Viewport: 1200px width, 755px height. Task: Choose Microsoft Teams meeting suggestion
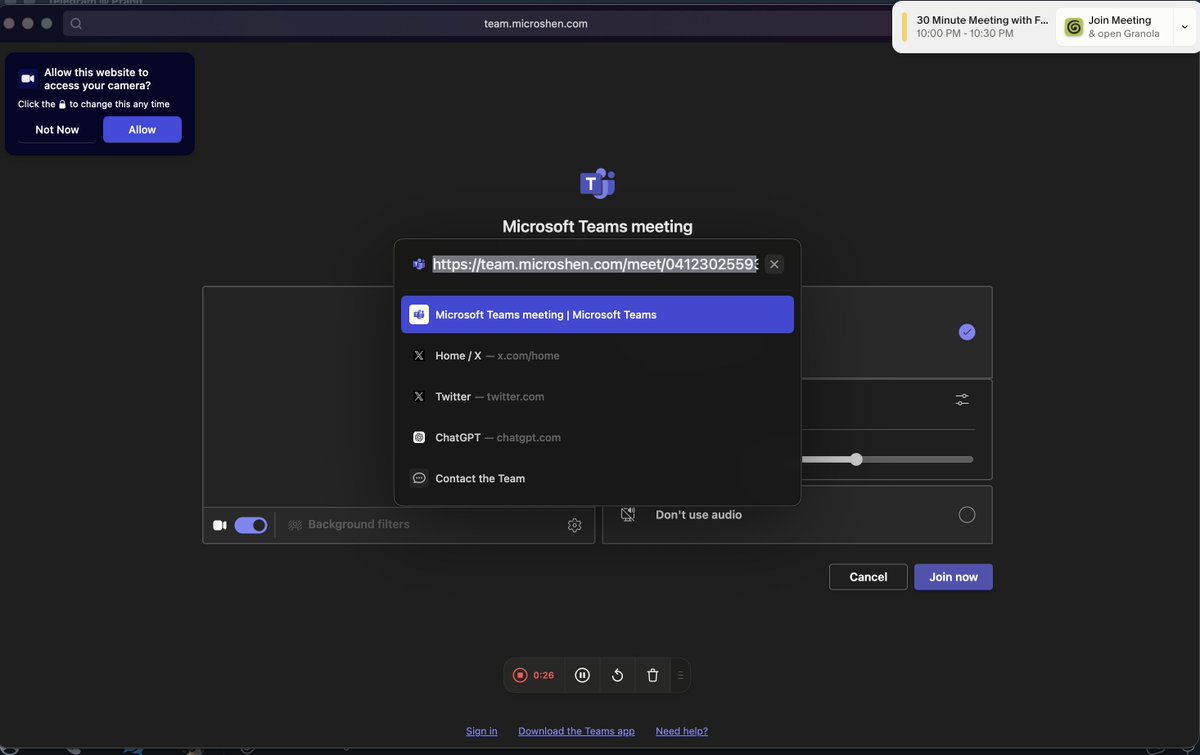pyautogui.click(x=597, y=315)
